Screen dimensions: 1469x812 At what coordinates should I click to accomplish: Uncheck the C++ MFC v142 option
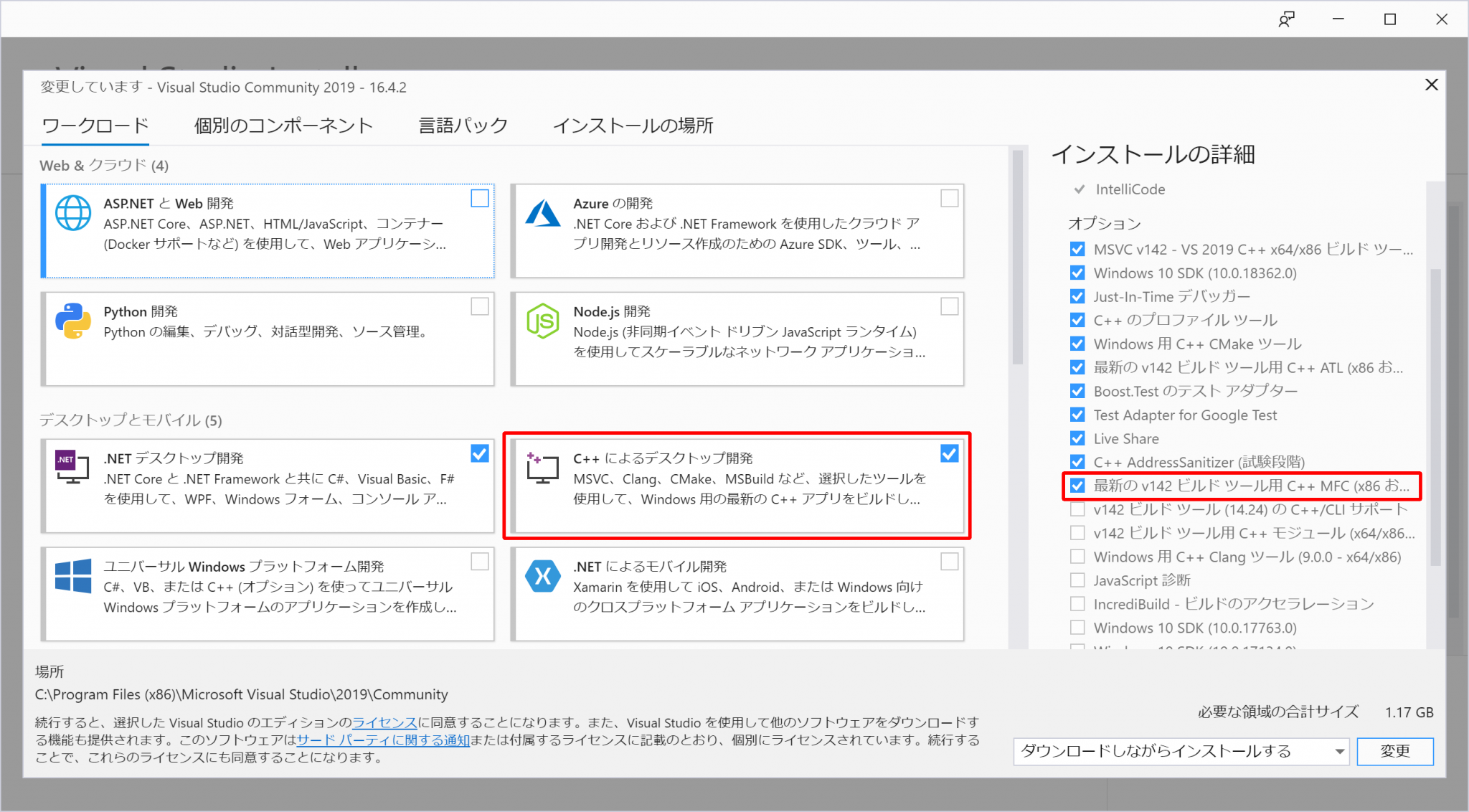pos(1077,486)
